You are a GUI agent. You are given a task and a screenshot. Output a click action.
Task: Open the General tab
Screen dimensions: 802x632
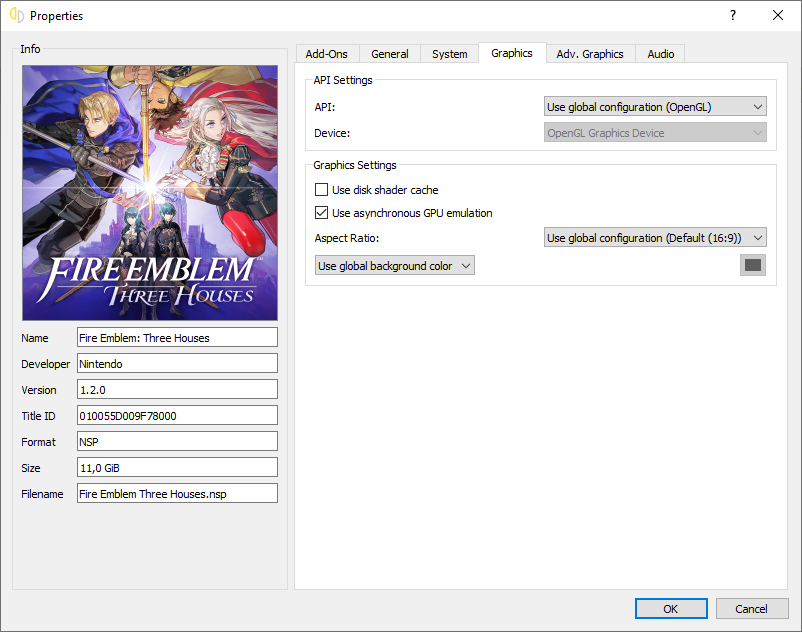click(x=390, y=54)
